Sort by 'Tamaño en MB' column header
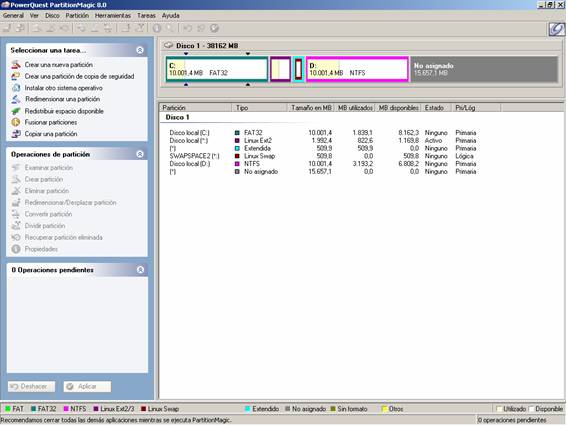566x425 pixels. (311, 108)
